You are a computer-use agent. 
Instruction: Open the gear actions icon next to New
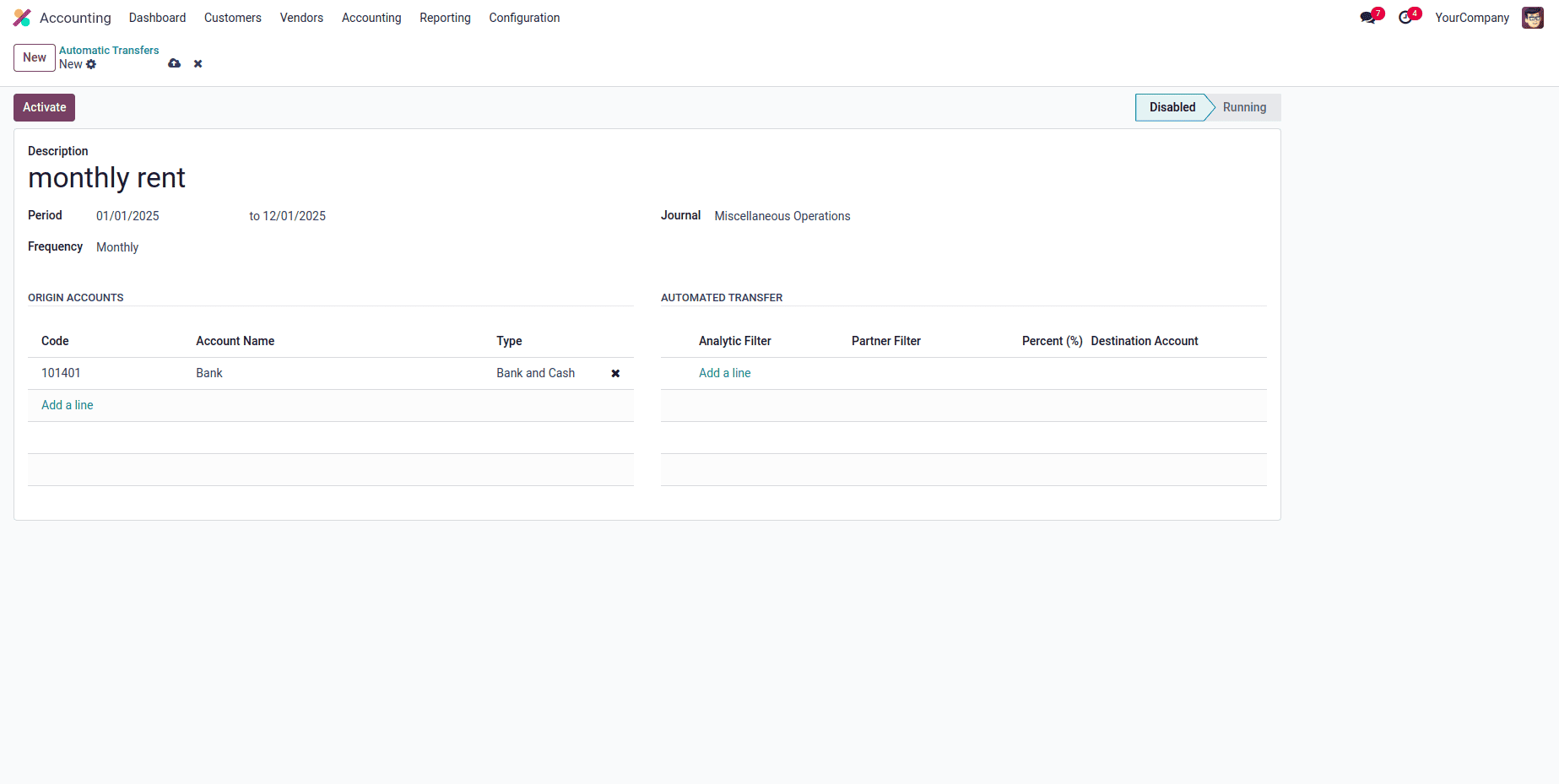pyautogui.click(x=91, y=64)
